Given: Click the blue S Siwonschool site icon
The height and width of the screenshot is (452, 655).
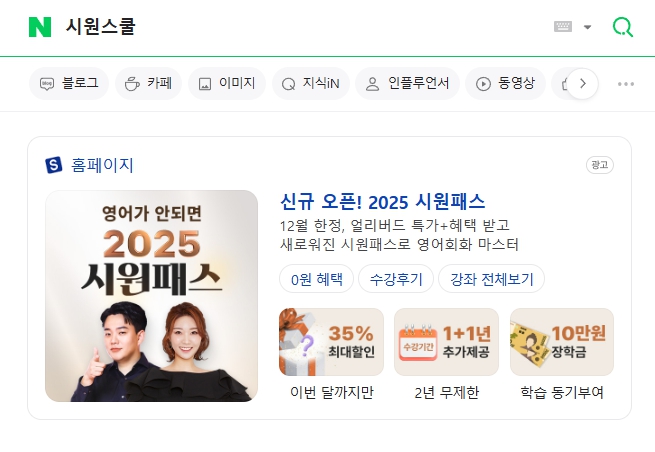Looking at the screenshot, I should tap(54, 165).
